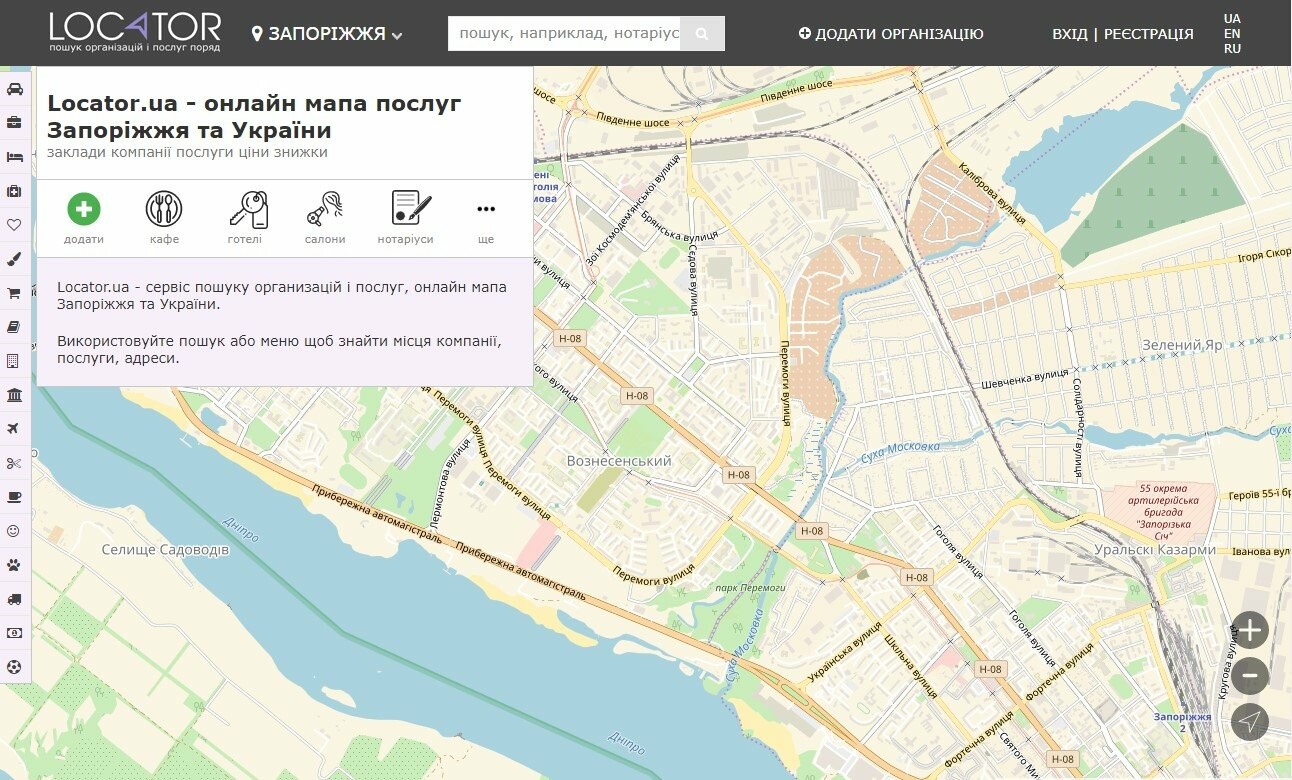Open the paw pets category icon
The height and width of the screenshot is (780, 1292).
click(14, 565)
